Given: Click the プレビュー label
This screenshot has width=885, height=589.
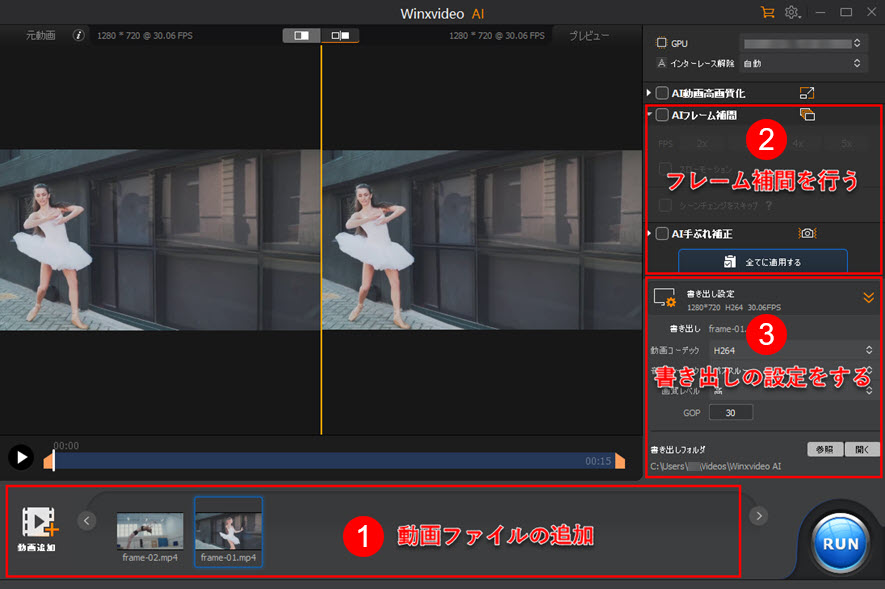Looking at the screenshot, I should click(x=589, y=36).
